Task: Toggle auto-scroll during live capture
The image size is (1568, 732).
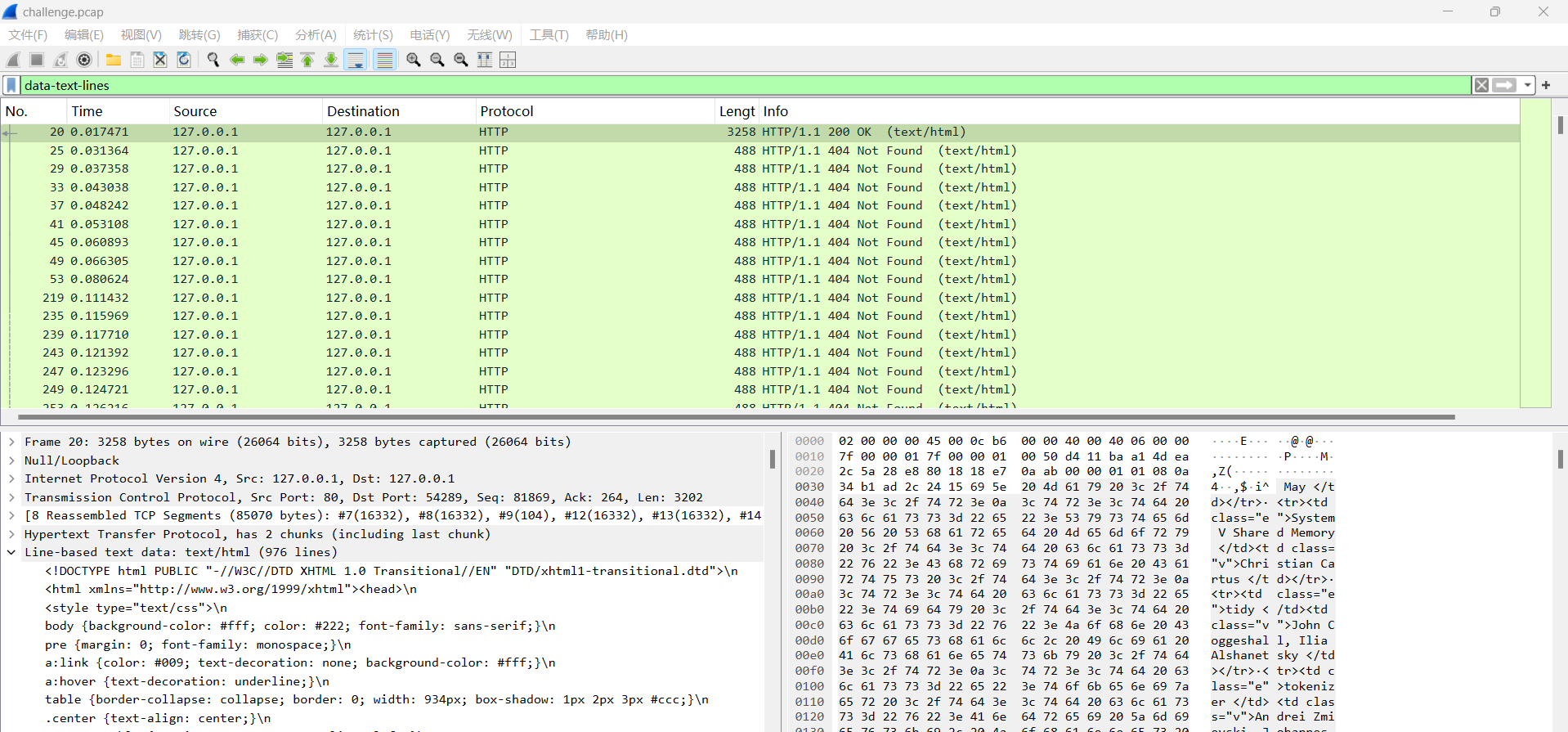Action: 356,60
